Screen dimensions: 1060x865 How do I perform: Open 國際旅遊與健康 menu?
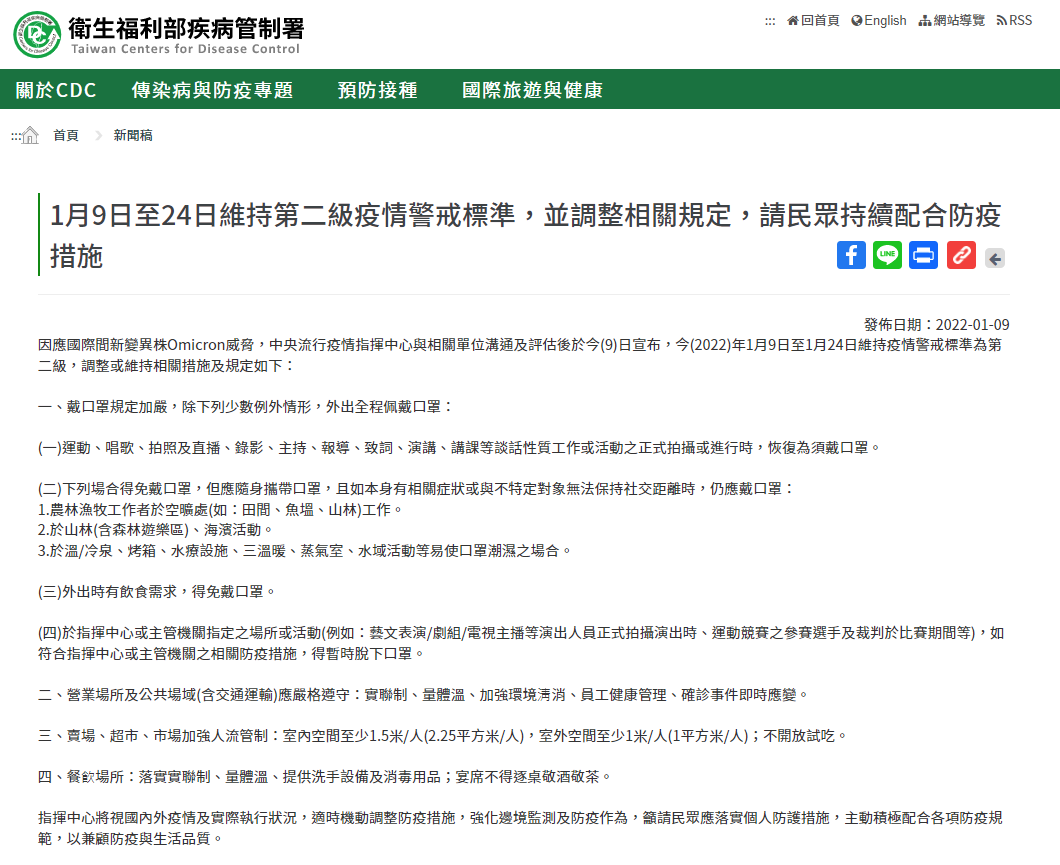533,90
